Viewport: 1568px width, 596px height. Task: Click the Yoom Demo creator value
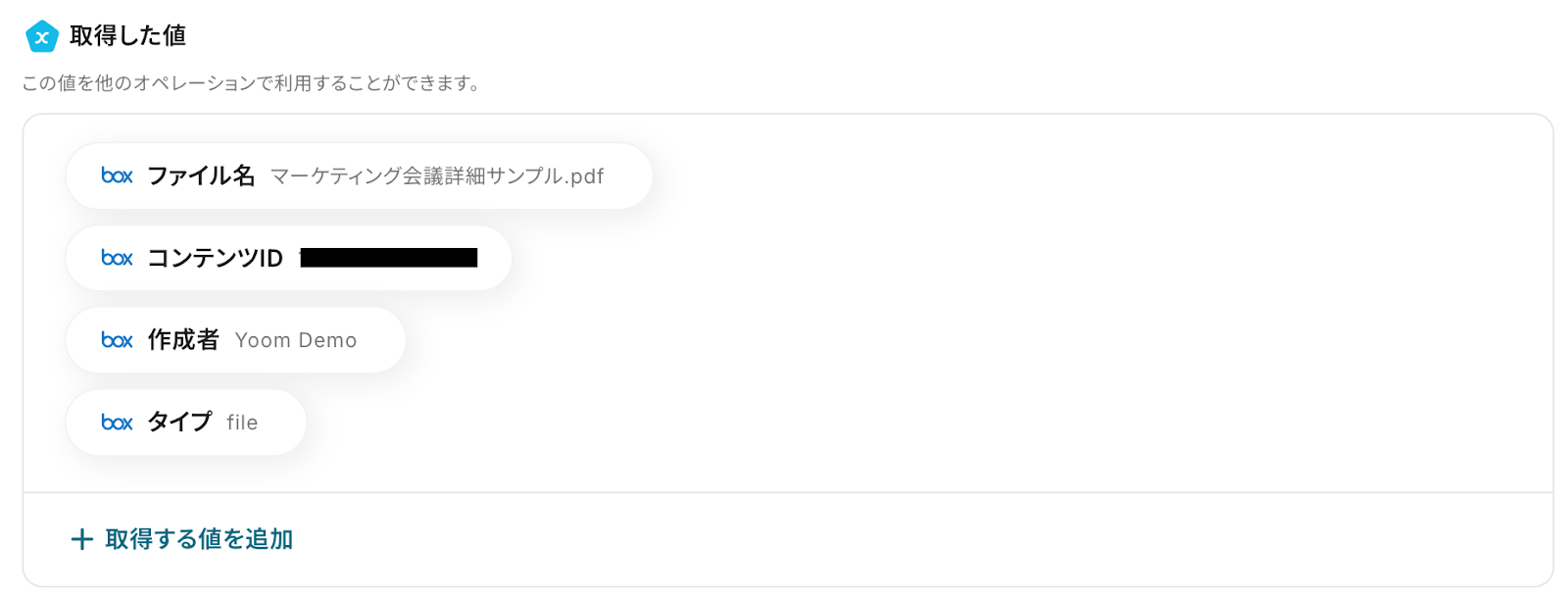tap(296, 341)
